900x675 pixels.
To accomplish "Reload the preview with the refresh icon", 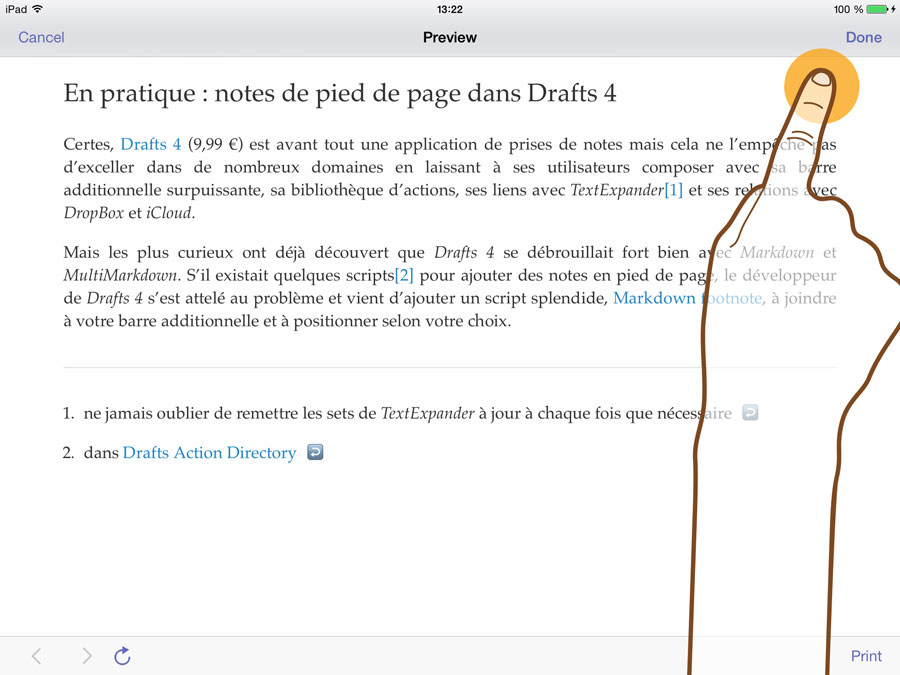I will coord(122,655).
